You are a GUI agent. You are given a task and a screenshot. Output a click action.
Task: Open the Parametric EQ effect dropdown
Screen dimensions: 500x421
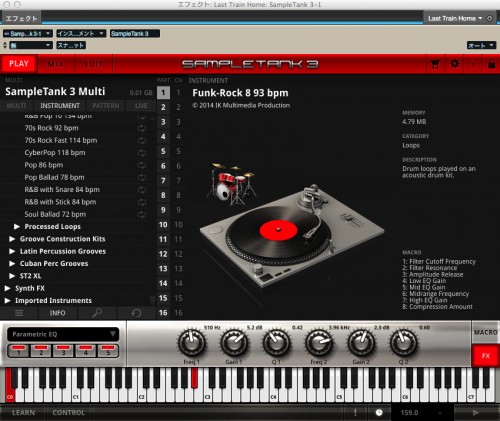[63, 334]
